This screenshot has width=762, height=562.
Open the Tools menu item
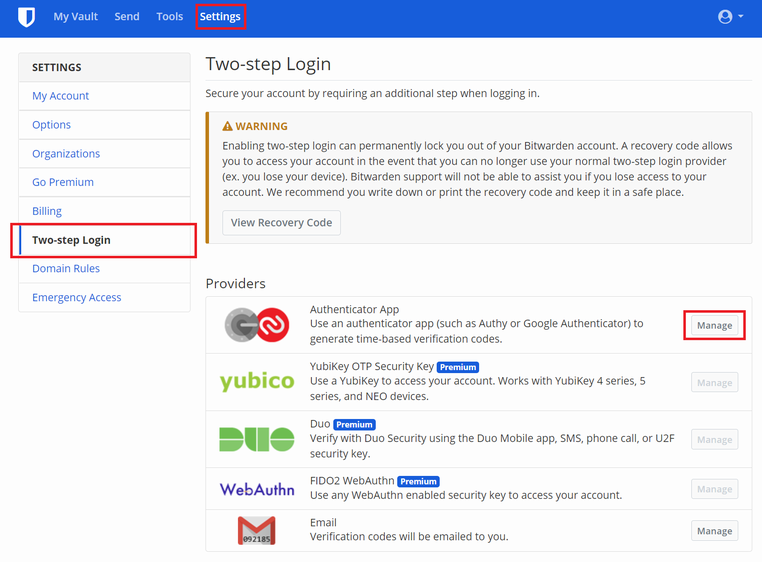pyautogui.click(x=169, y=17)
